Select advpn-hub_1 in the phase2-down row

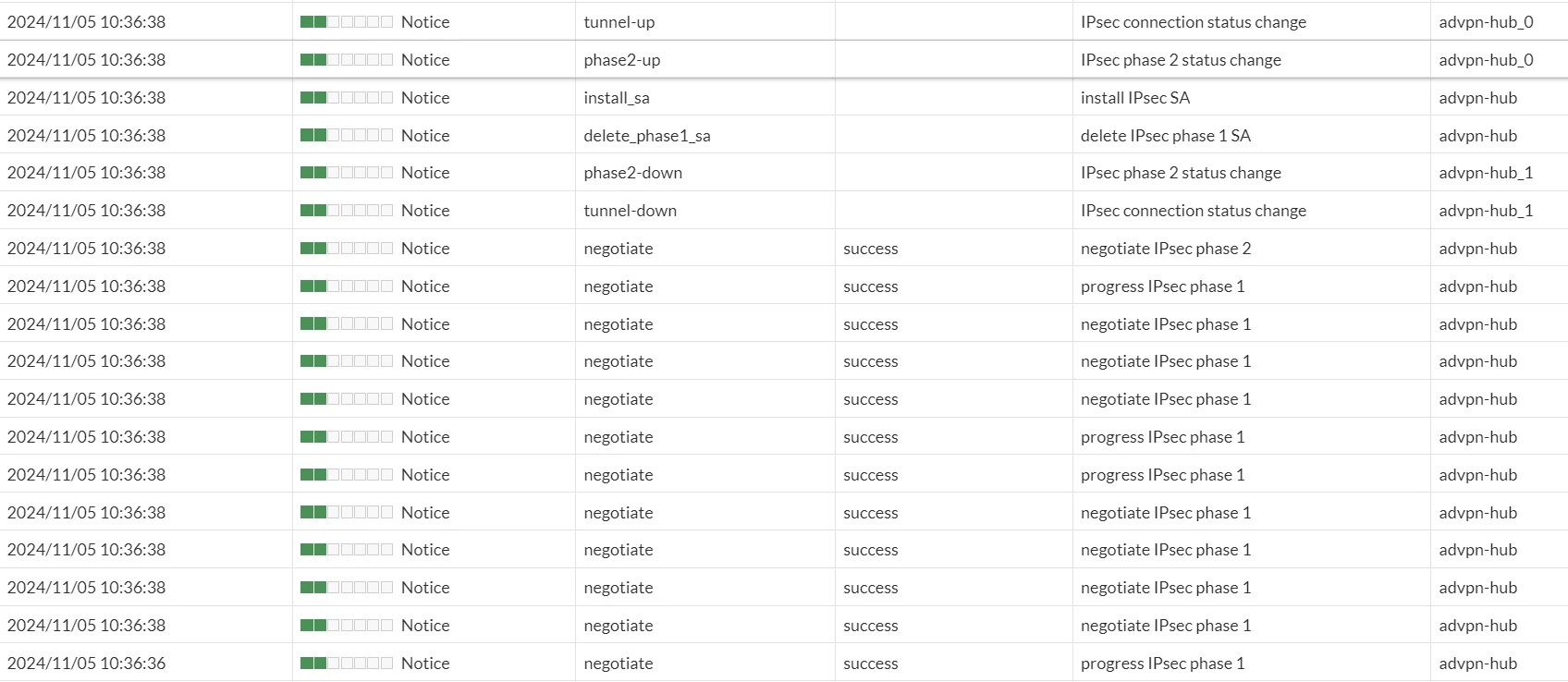click(x=1486, y=172)
